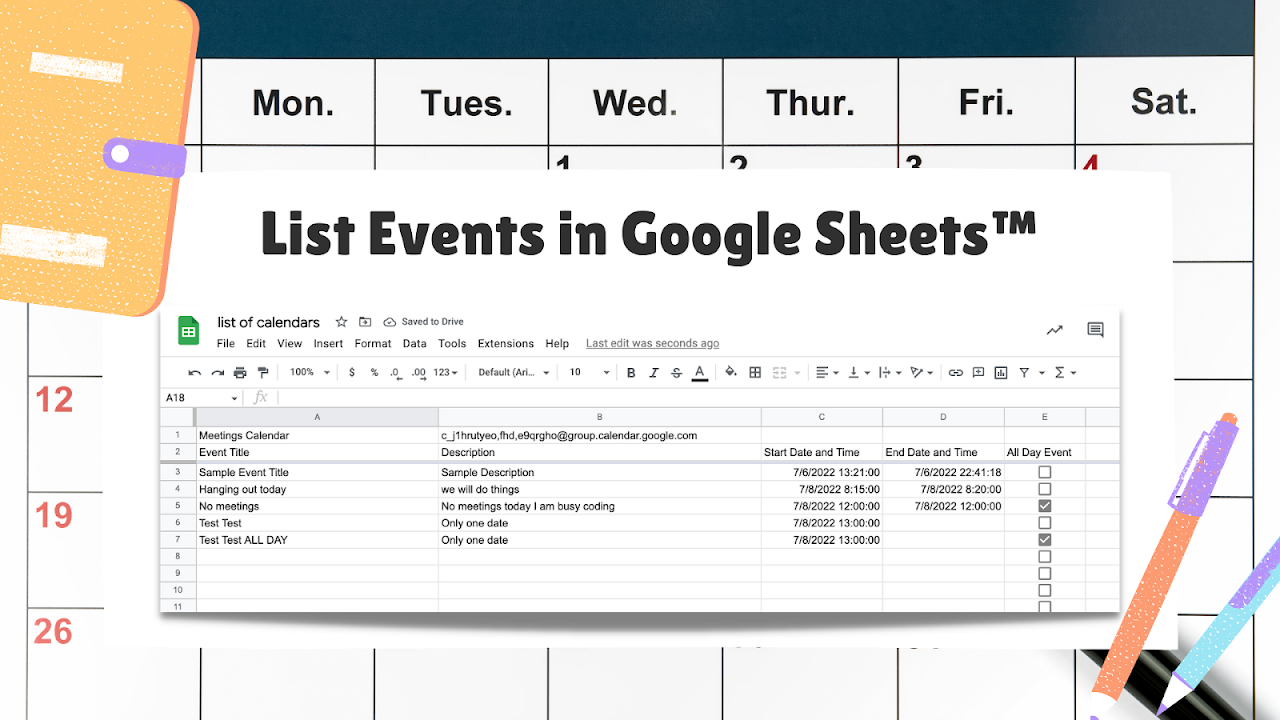Toggle Strikethrough formatting
The height and width of the screenshot is (720, 1280).
pyautogui.click(x=677, y=373)
